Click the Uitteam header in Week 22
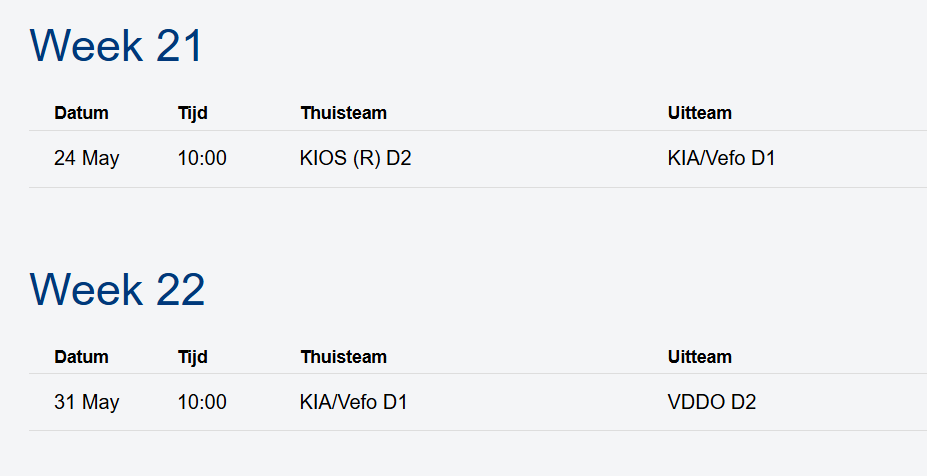Viewport: 927px width, 476px height. point(699,357)
